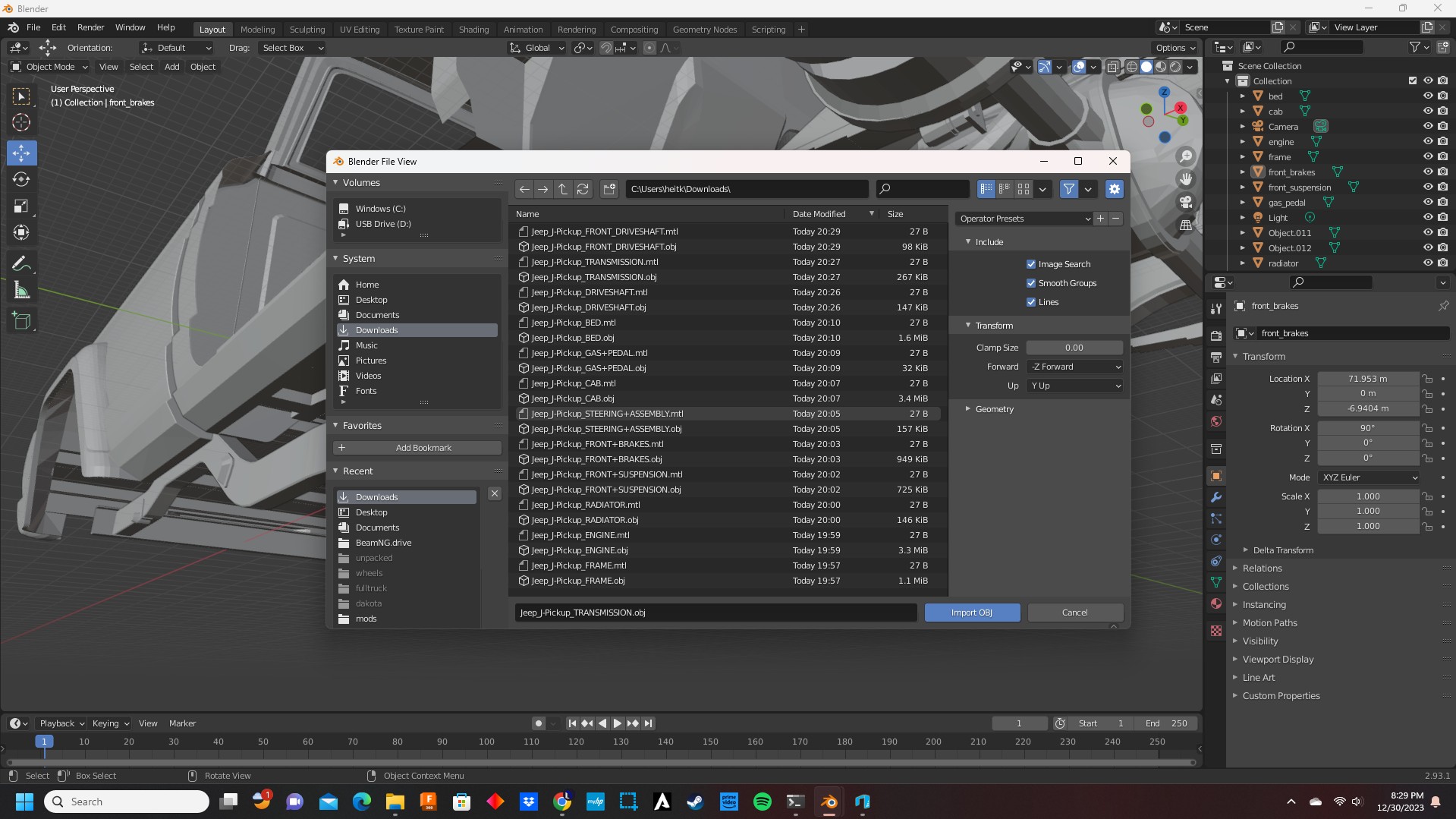
Task: Open the Up axis dropdown
Action: (x=1074, y=386)
